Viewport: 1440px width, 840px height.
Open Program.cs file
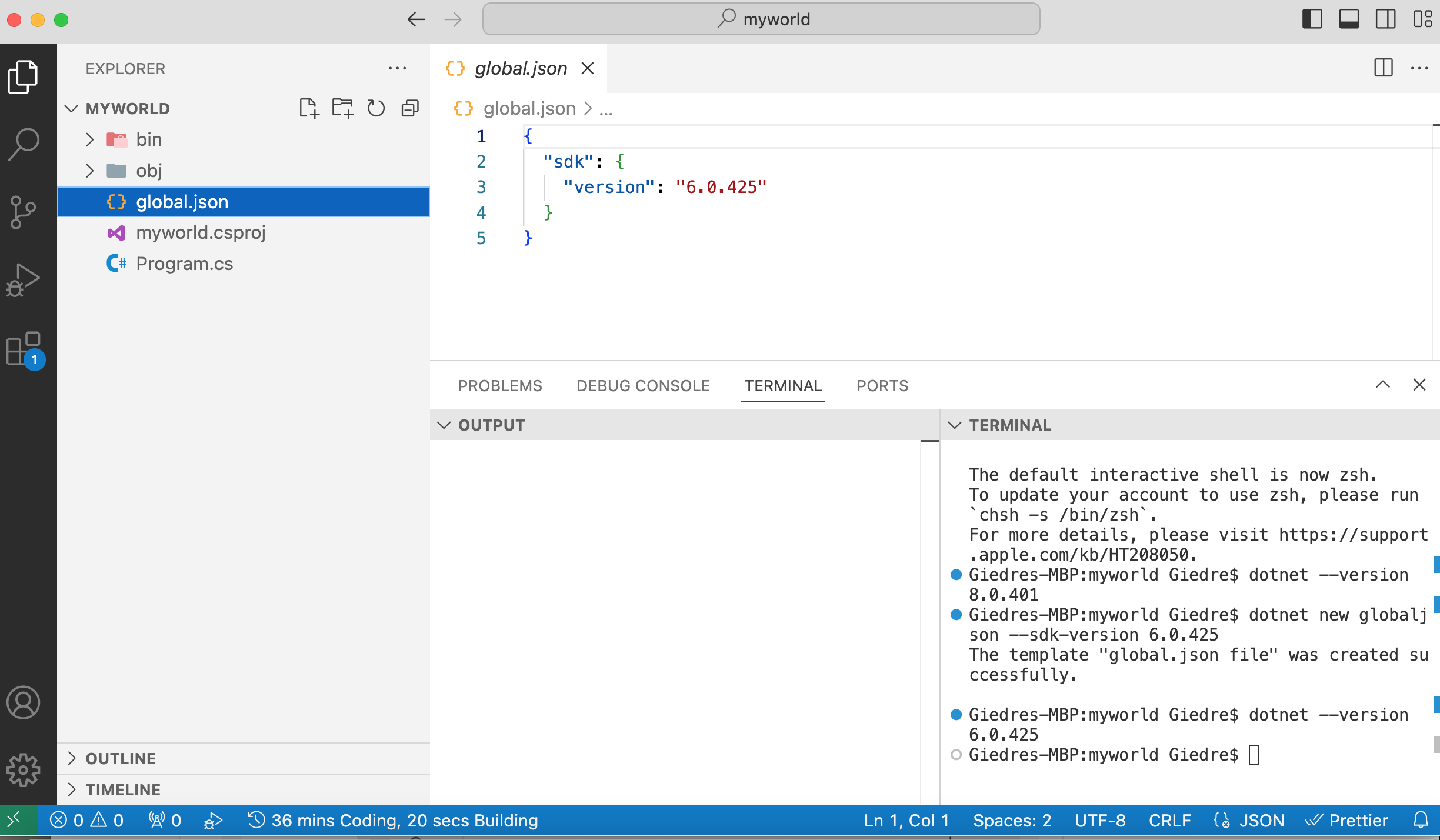click(x=244, y=264)
